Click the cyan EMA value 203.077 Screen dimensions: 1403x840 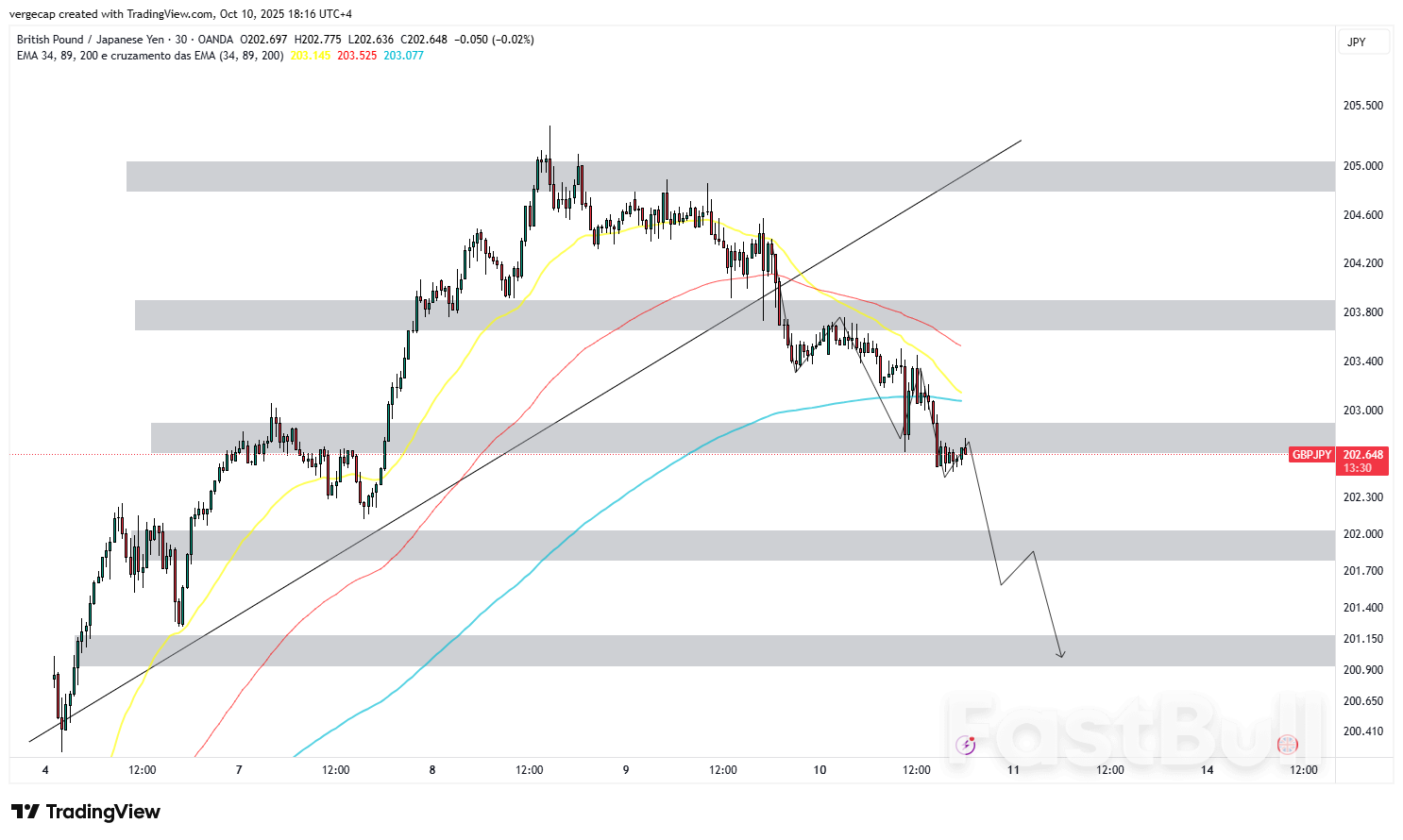click(403, 56)
